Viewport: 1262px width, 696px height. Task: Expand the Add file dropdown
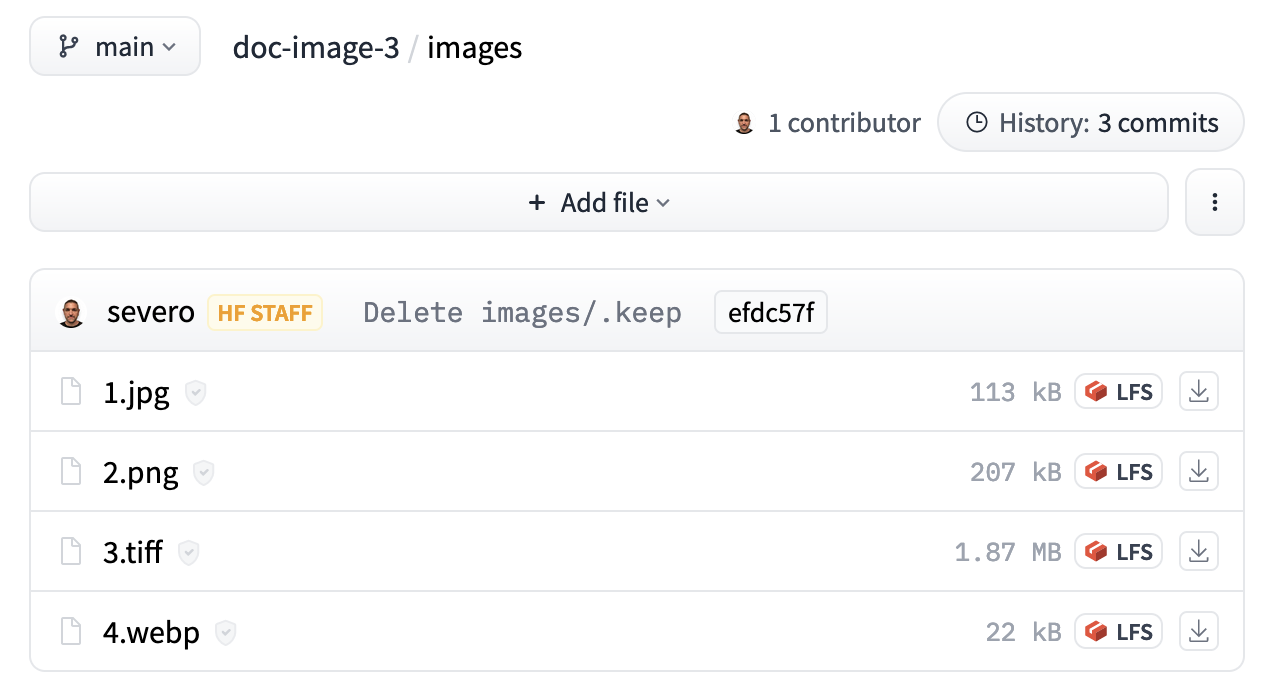point(599,203)
